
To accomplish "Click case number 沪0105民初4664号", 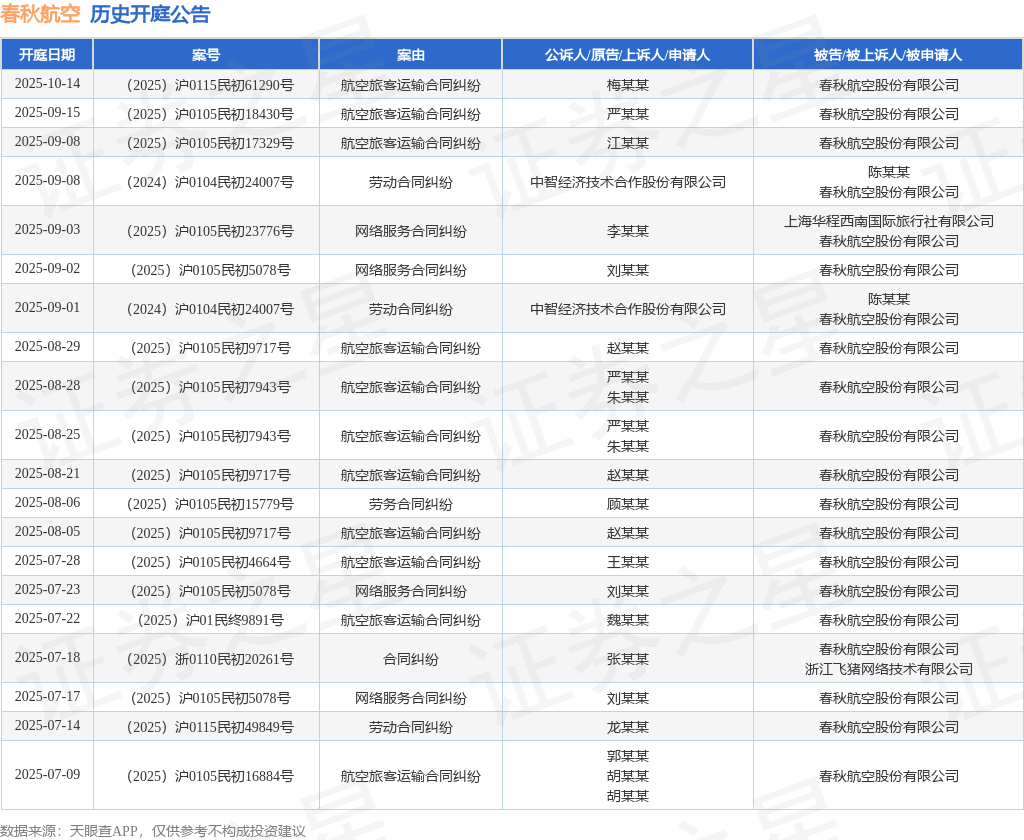I will (210, 562).
